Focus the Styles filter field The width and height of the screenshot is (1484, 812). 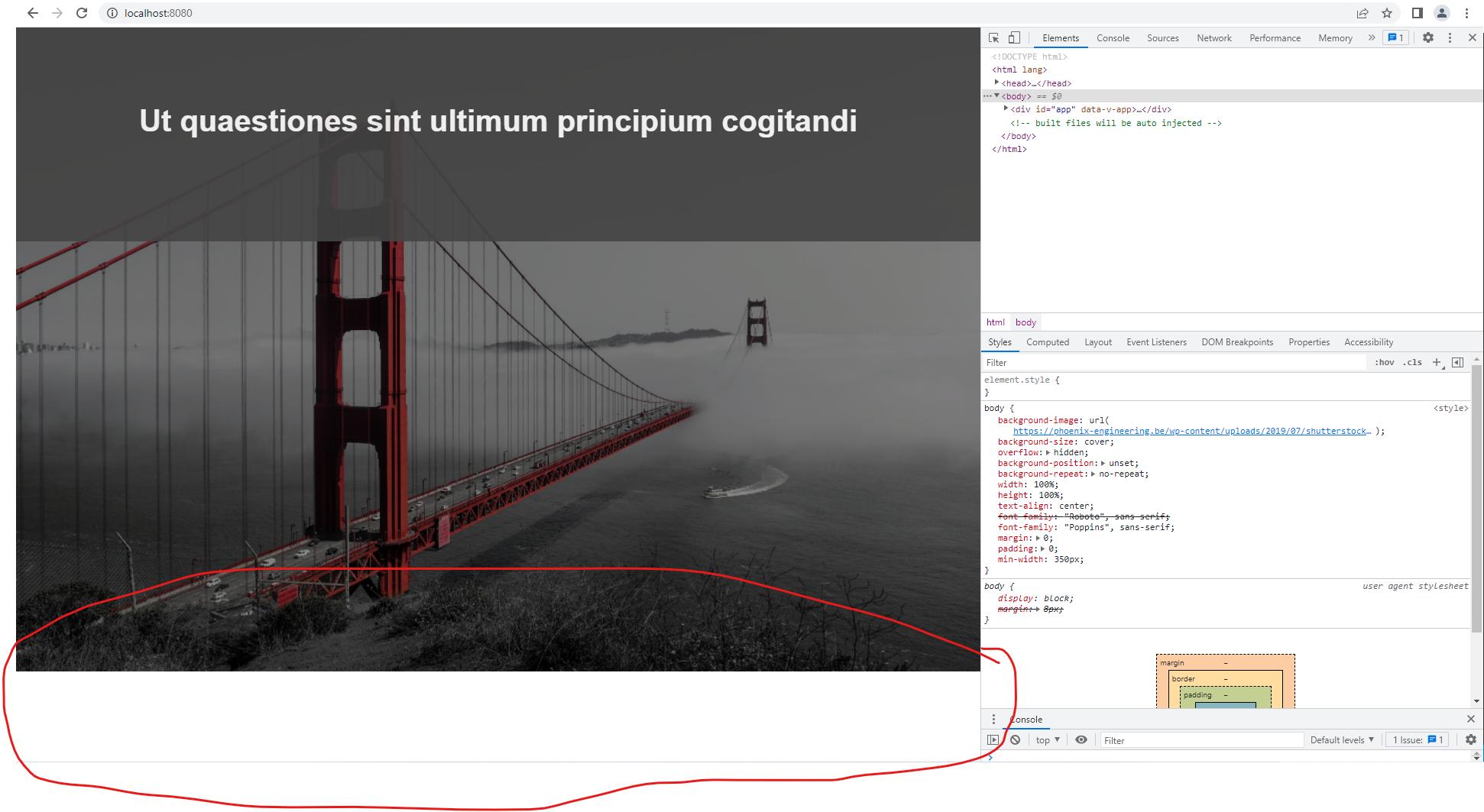[1175, 363]
